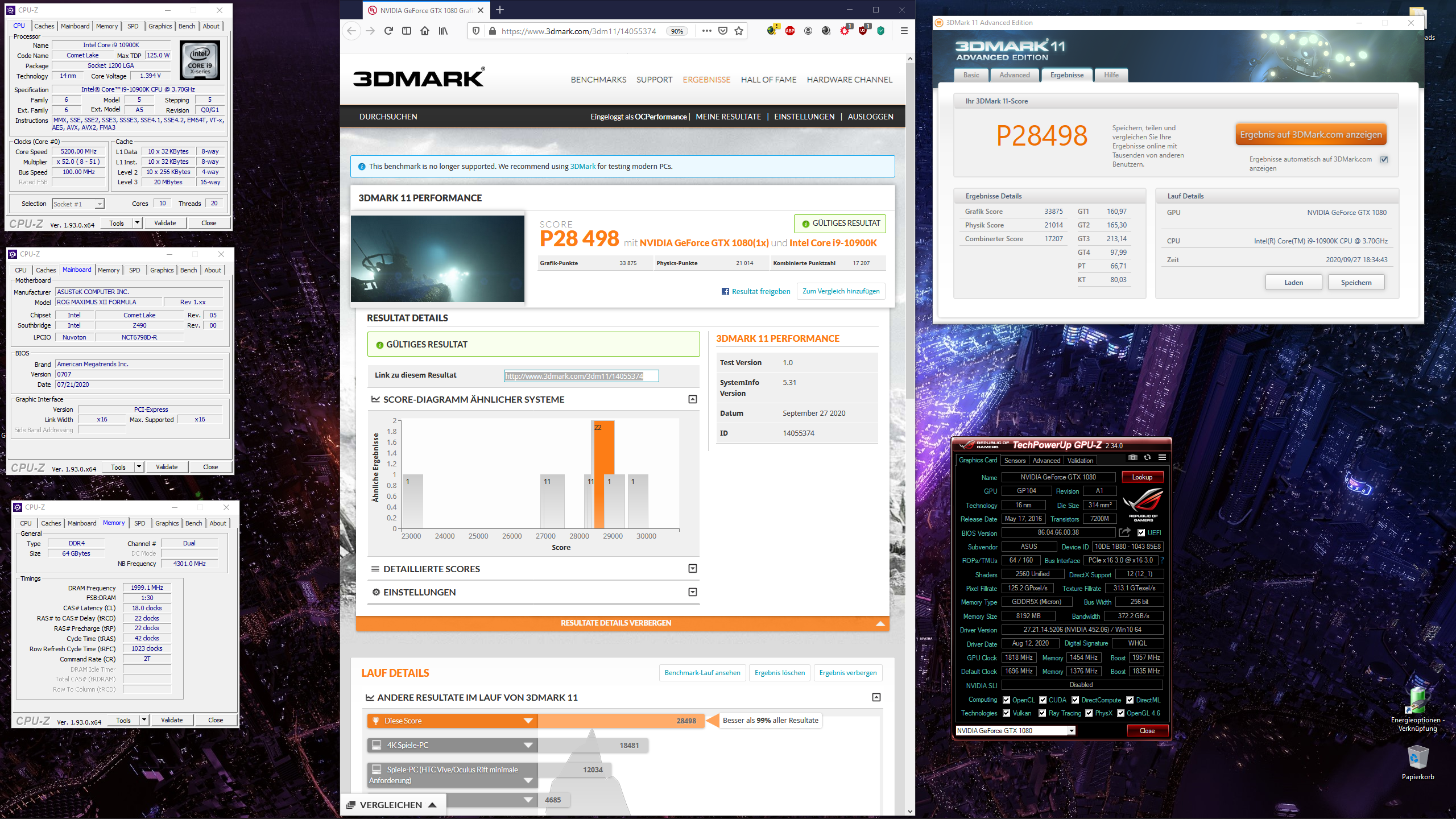Click the uBlock Origin extension icon
This screenshot has width=1456, height=819.
(863, 31)
